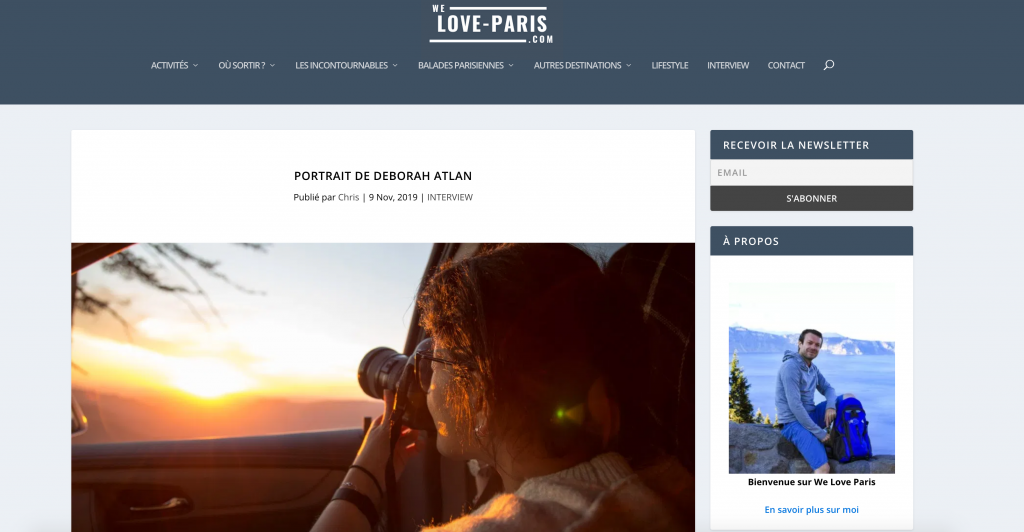Open author Chris's profile link

tap(348, 197)
